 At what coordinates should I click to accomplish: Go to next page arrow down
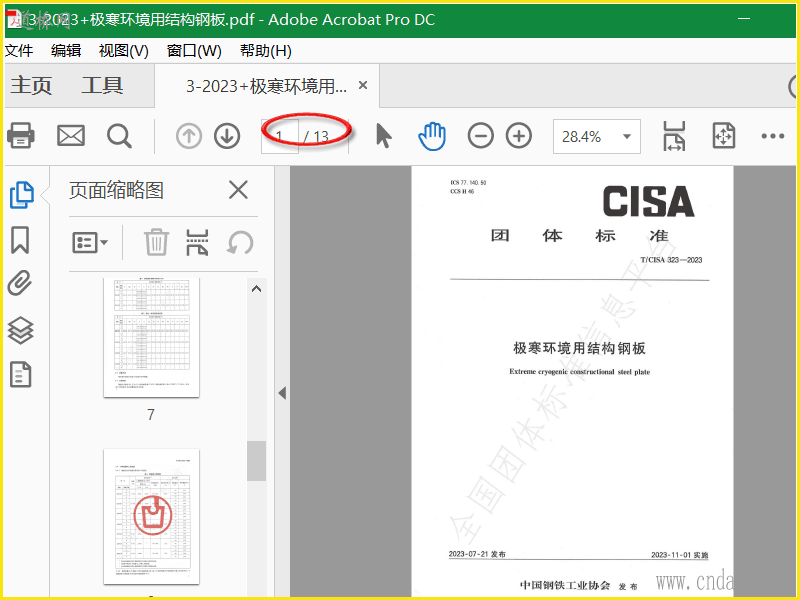tap(227, 136)
